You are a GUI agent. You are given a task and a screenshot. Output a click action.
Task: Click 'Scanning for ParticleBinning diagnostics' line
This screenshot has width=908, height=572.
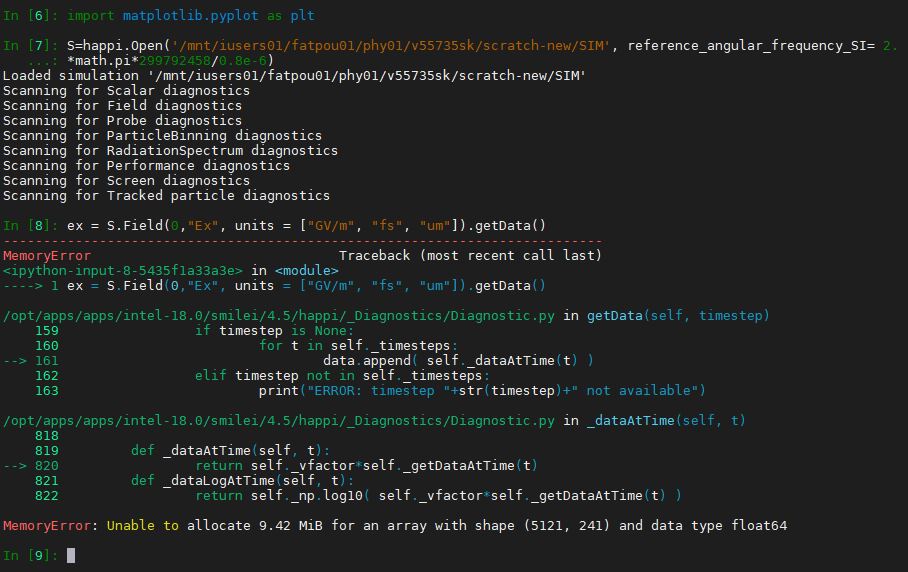click(162, 136)
